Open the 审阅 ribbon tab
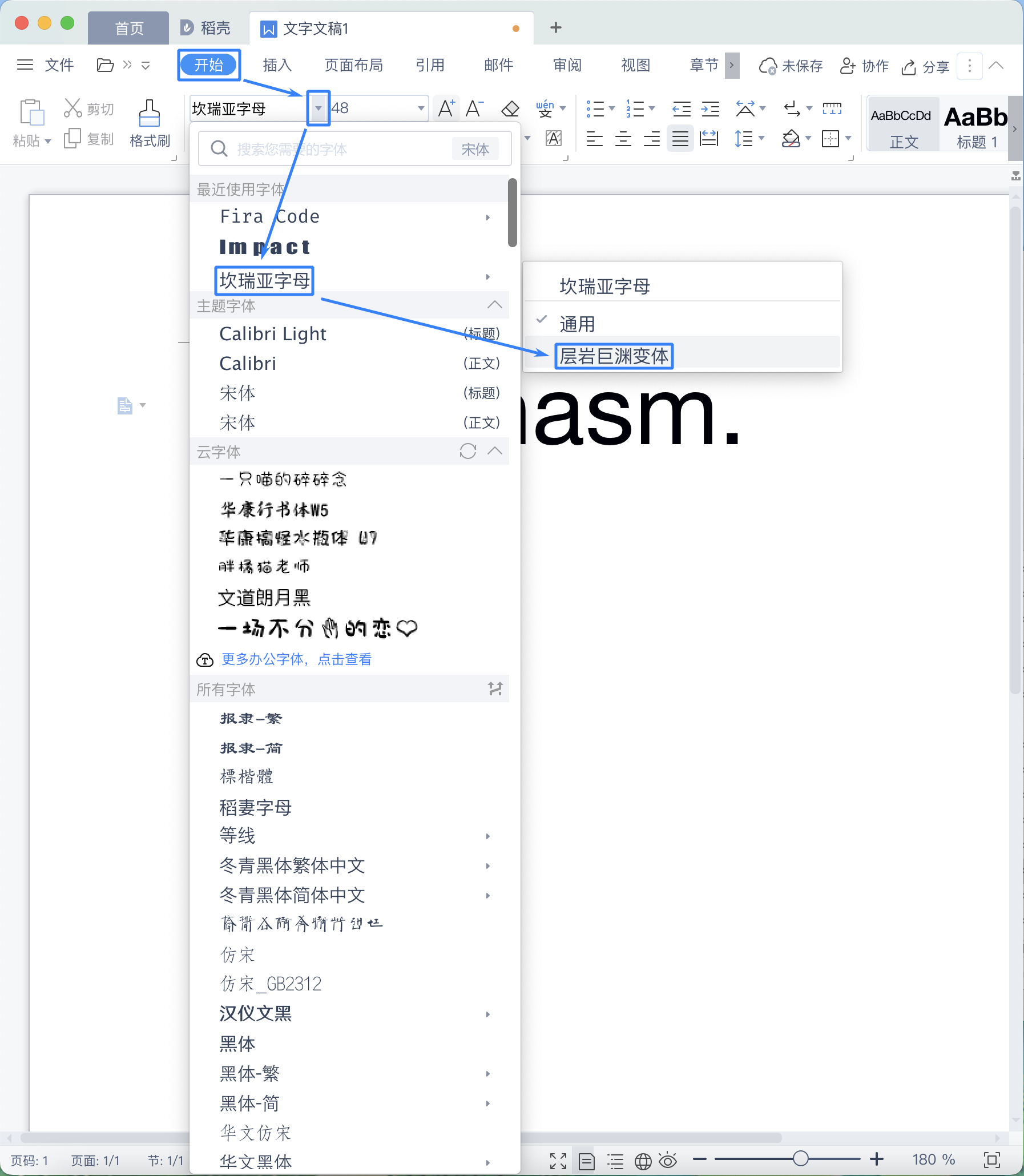 click(x=566, y=65)
